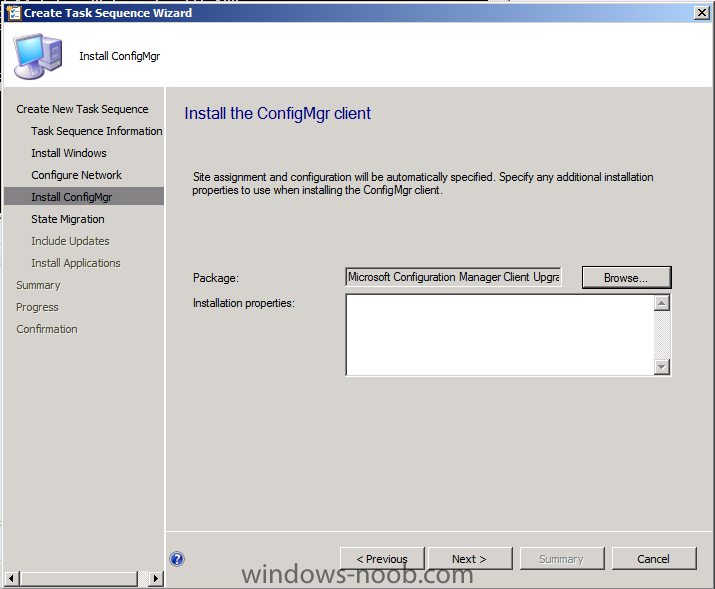Click the Package name field
Viewport: 715px width, 589px height.
tap(453, 277)
